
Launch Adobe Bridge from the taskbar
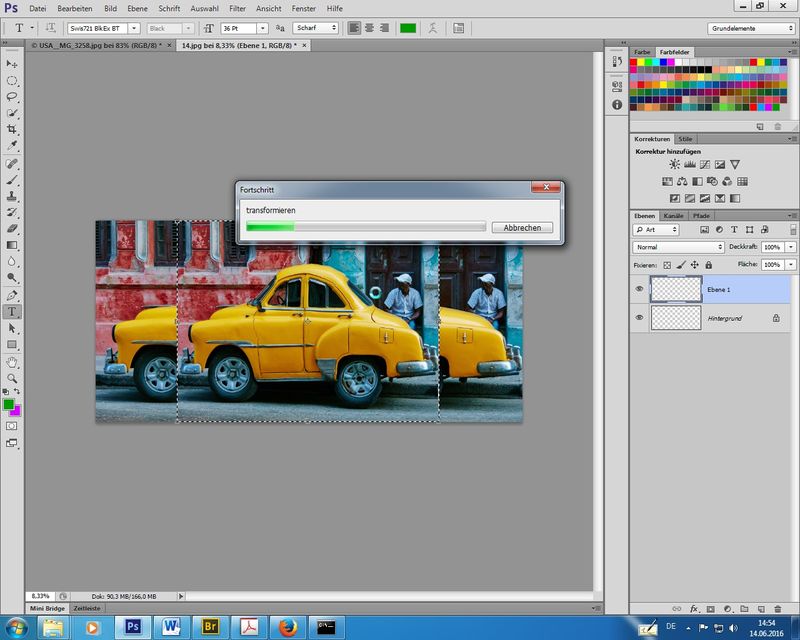tap(211, 626)
